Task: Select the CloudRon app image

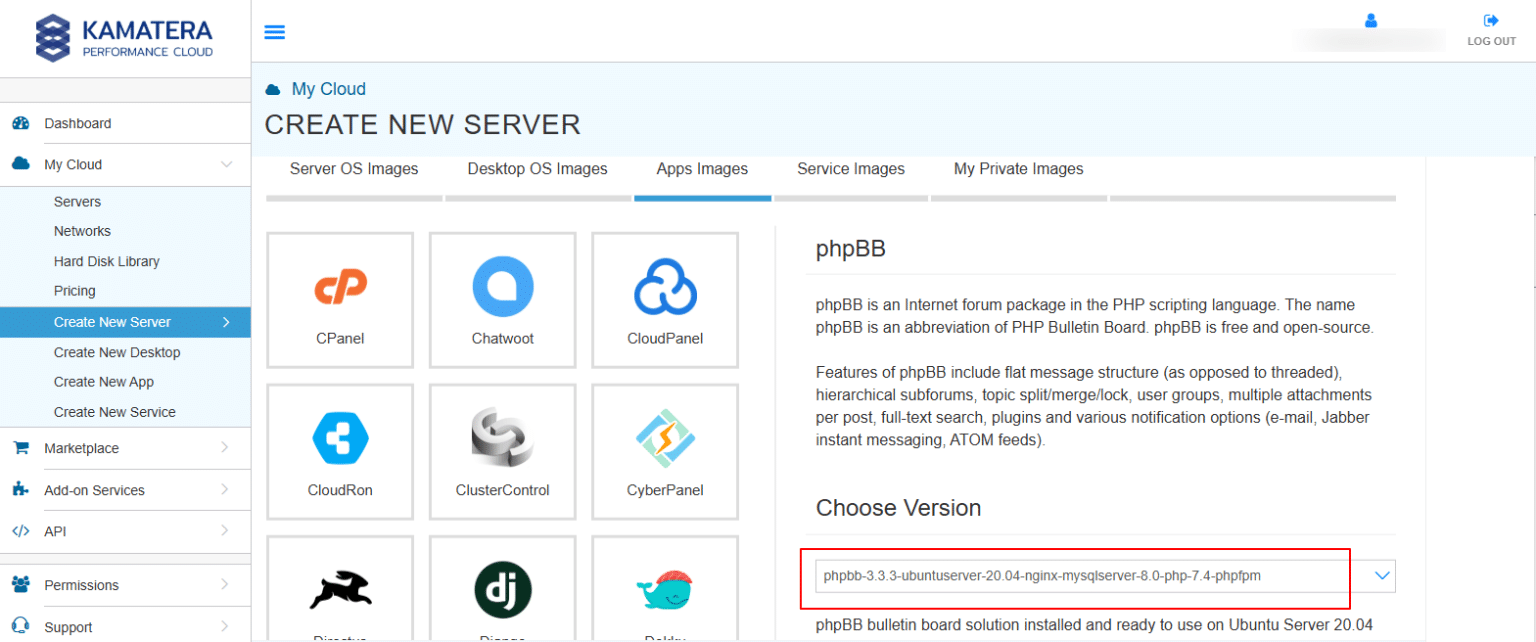Action: [x=340, y=452]
